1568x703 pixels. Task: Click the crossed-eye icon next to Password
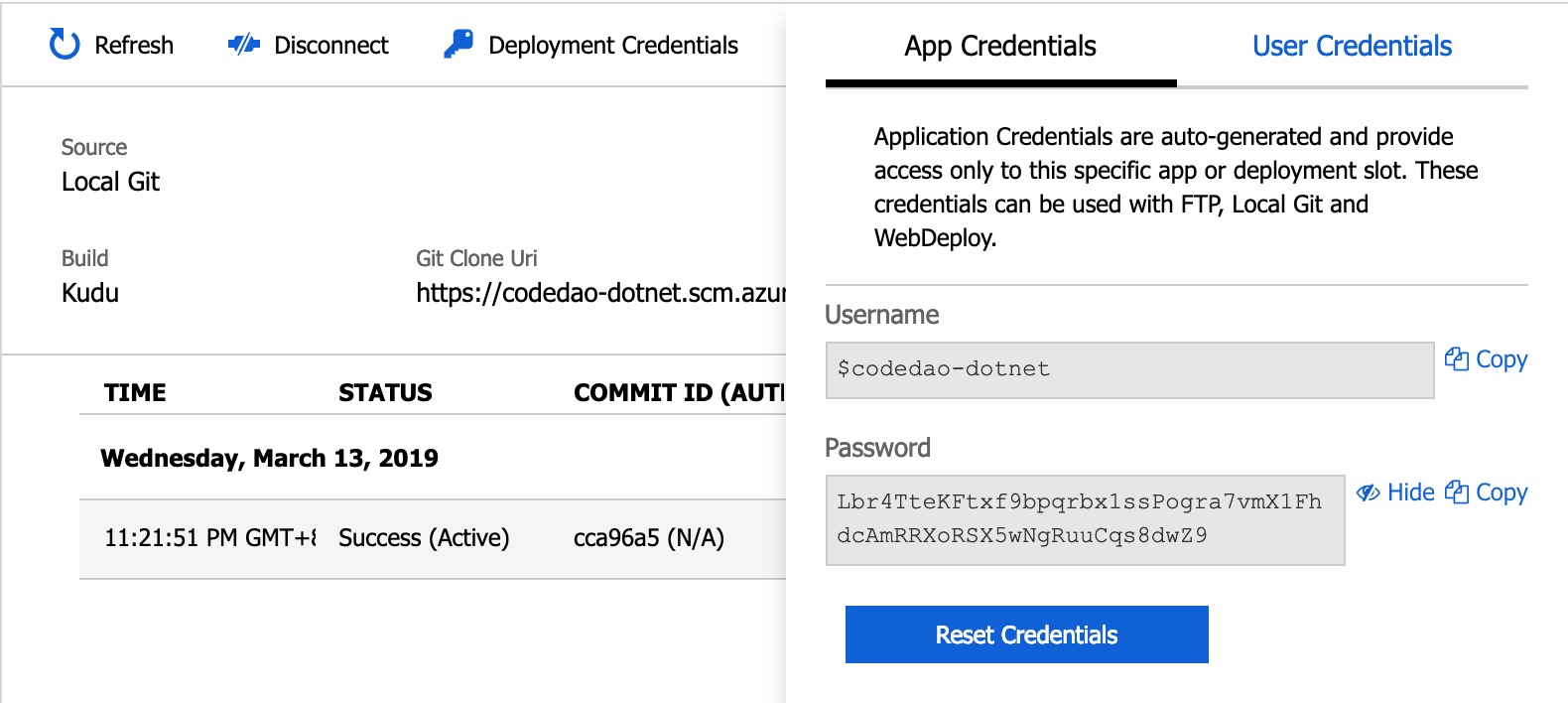coord(1369,492)
